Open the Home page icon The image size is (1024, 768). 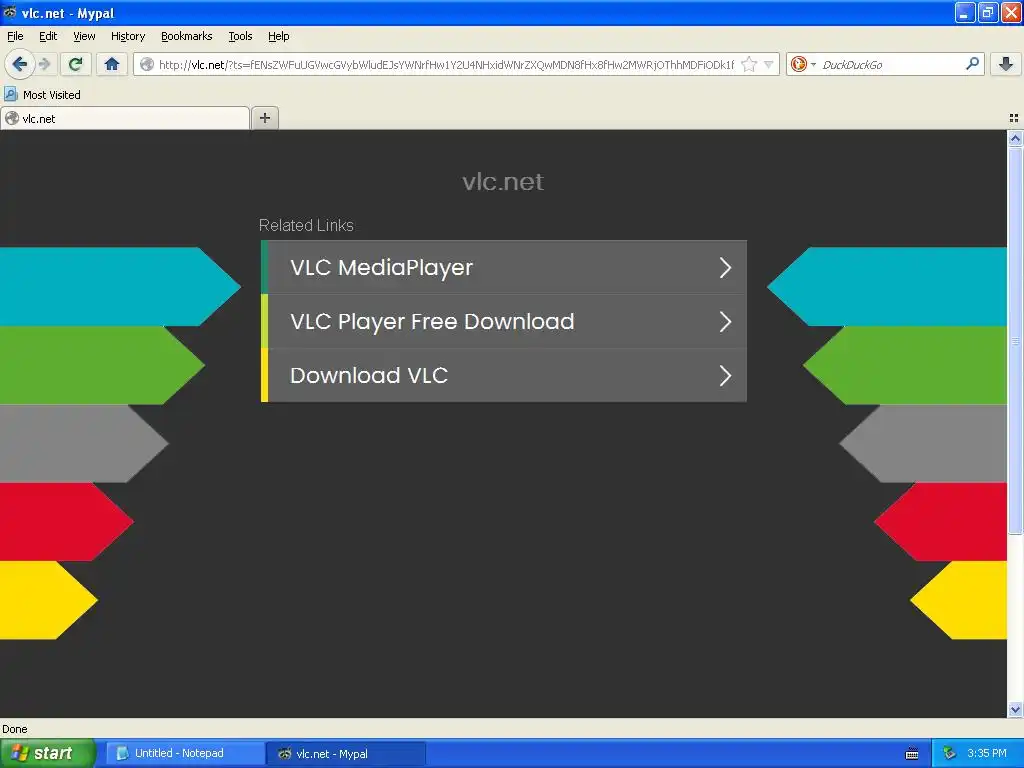point(112,64)
